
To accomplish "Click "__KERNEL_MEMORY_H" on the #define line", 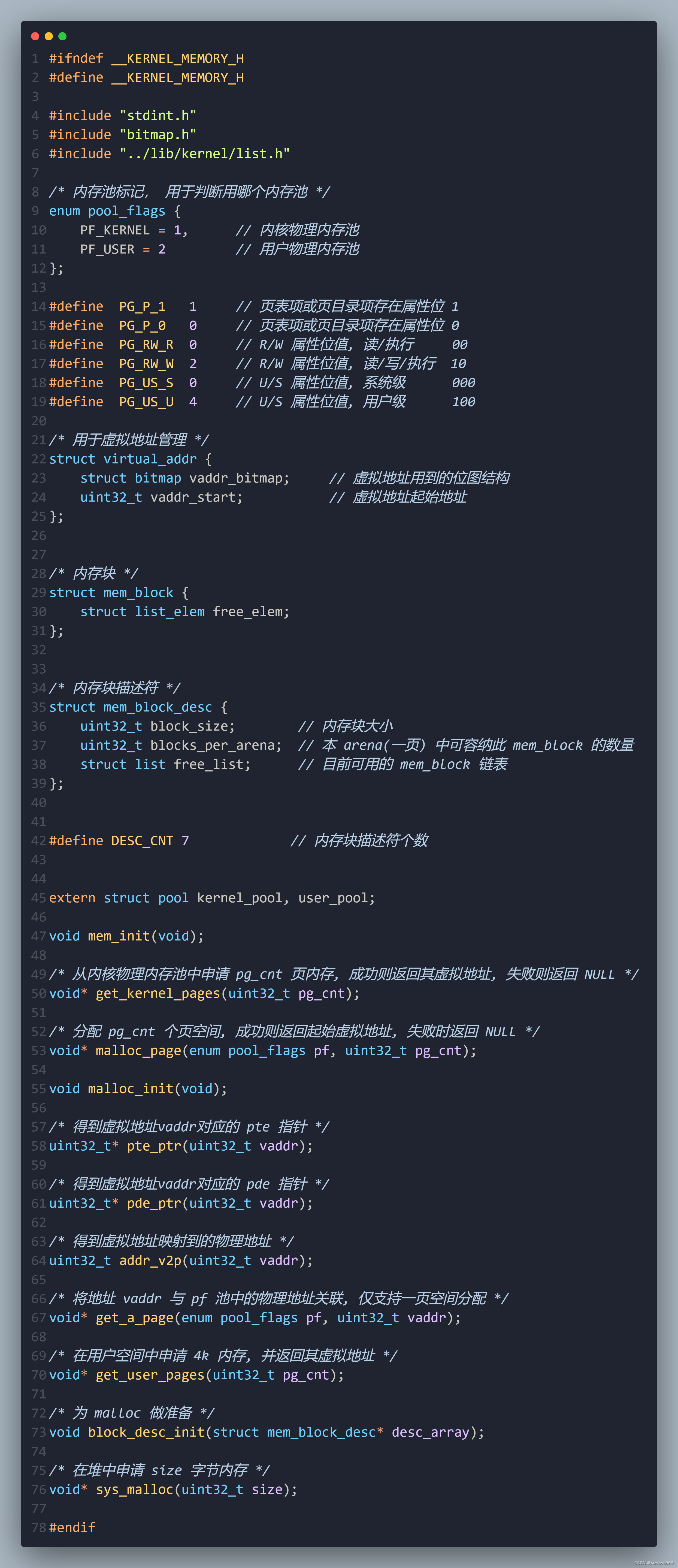I will point(178,77).
